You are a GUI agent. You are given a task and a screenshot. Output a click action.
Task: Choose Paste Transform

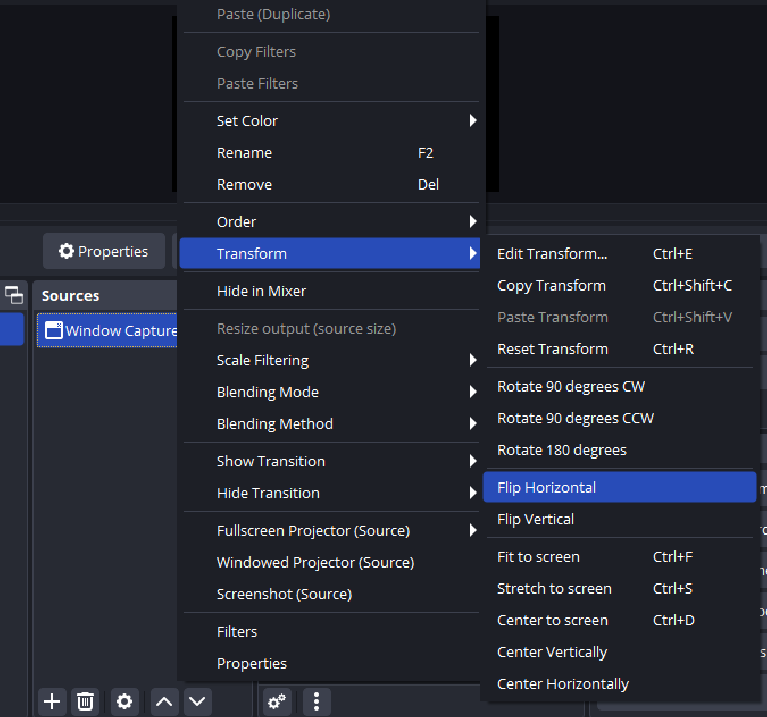(620, 317)
